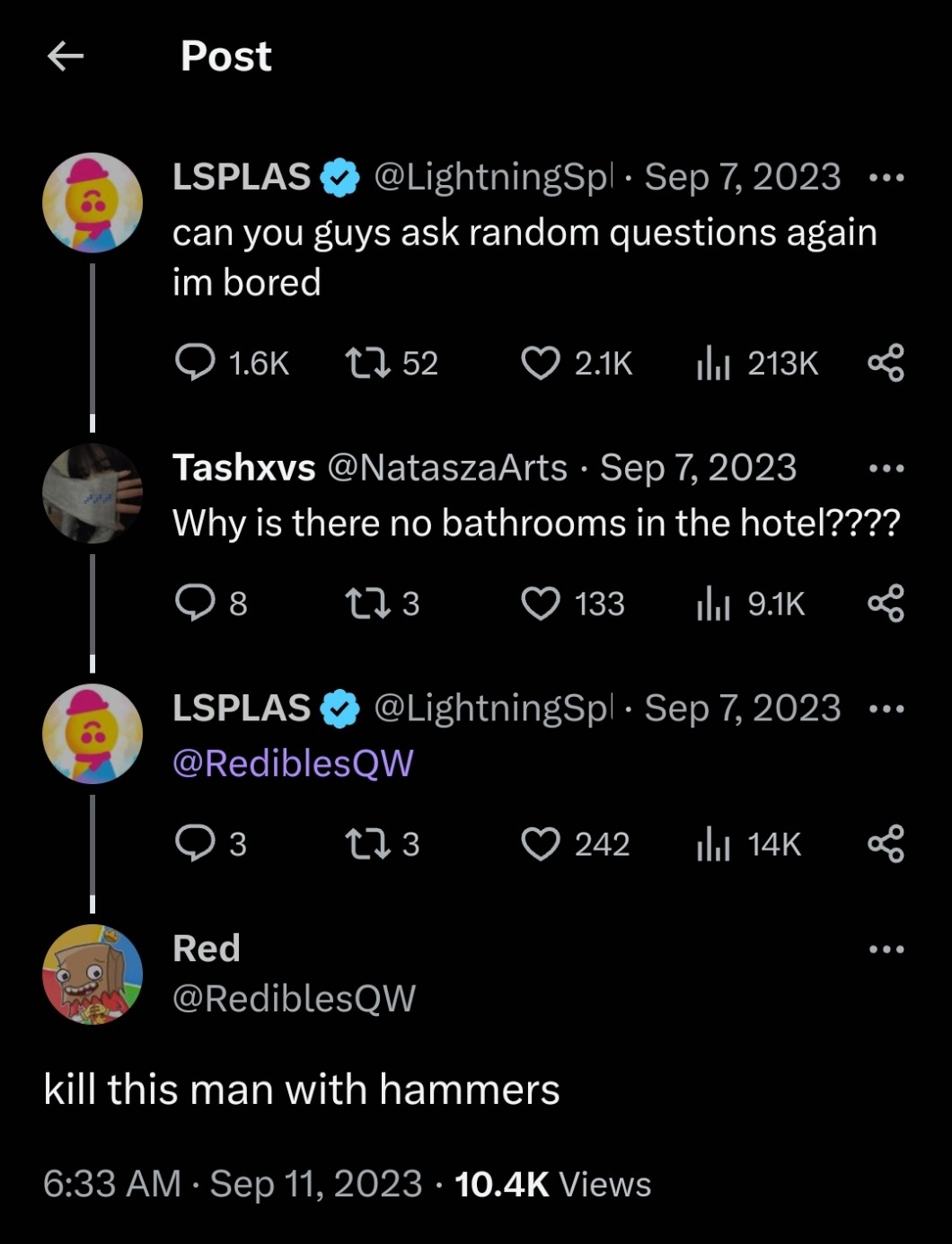The width and height of the screenshot is (952, 1244).
Task: Reply to Tashxvs's bathrooms question
Action: click(195, 604)
